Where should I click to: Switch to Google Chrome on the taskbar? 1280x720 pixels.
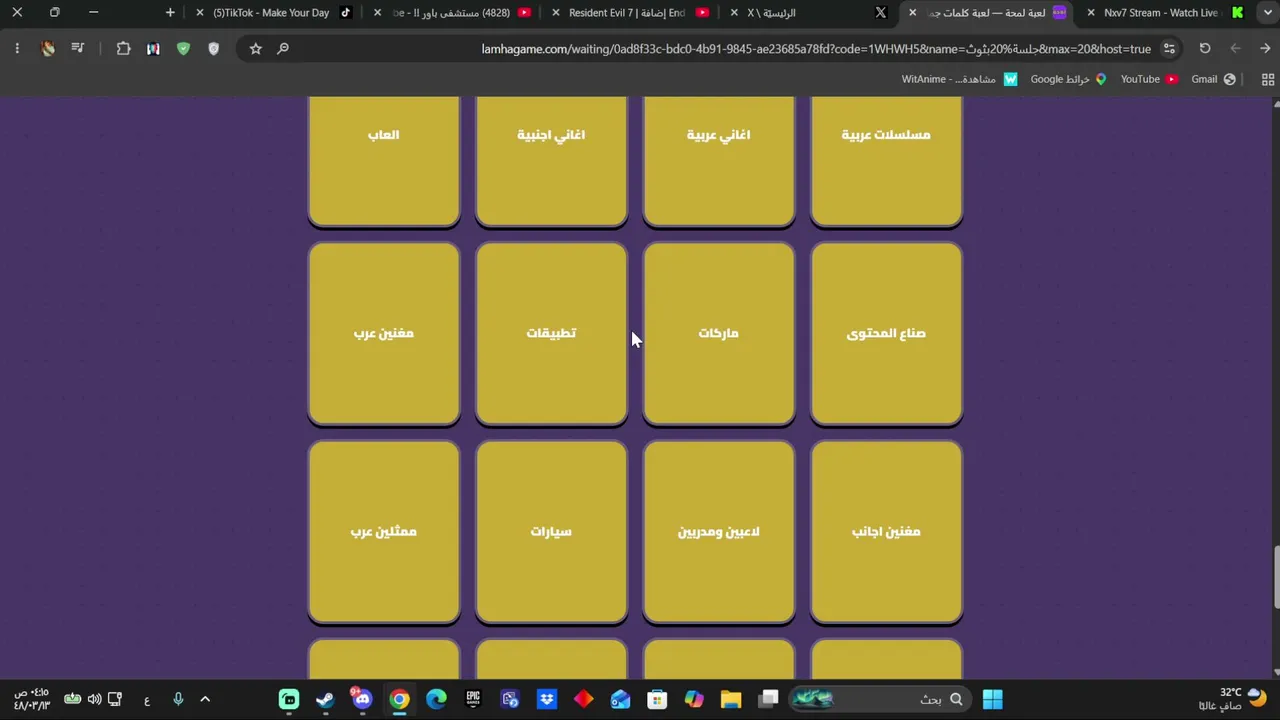point(399,699)
